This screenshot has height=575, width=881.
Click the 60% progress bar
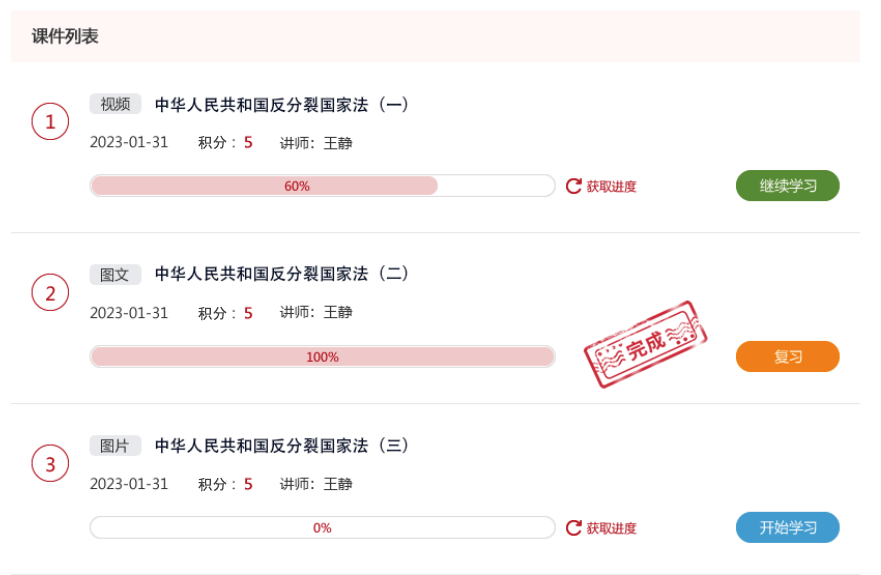pos(323,185)
